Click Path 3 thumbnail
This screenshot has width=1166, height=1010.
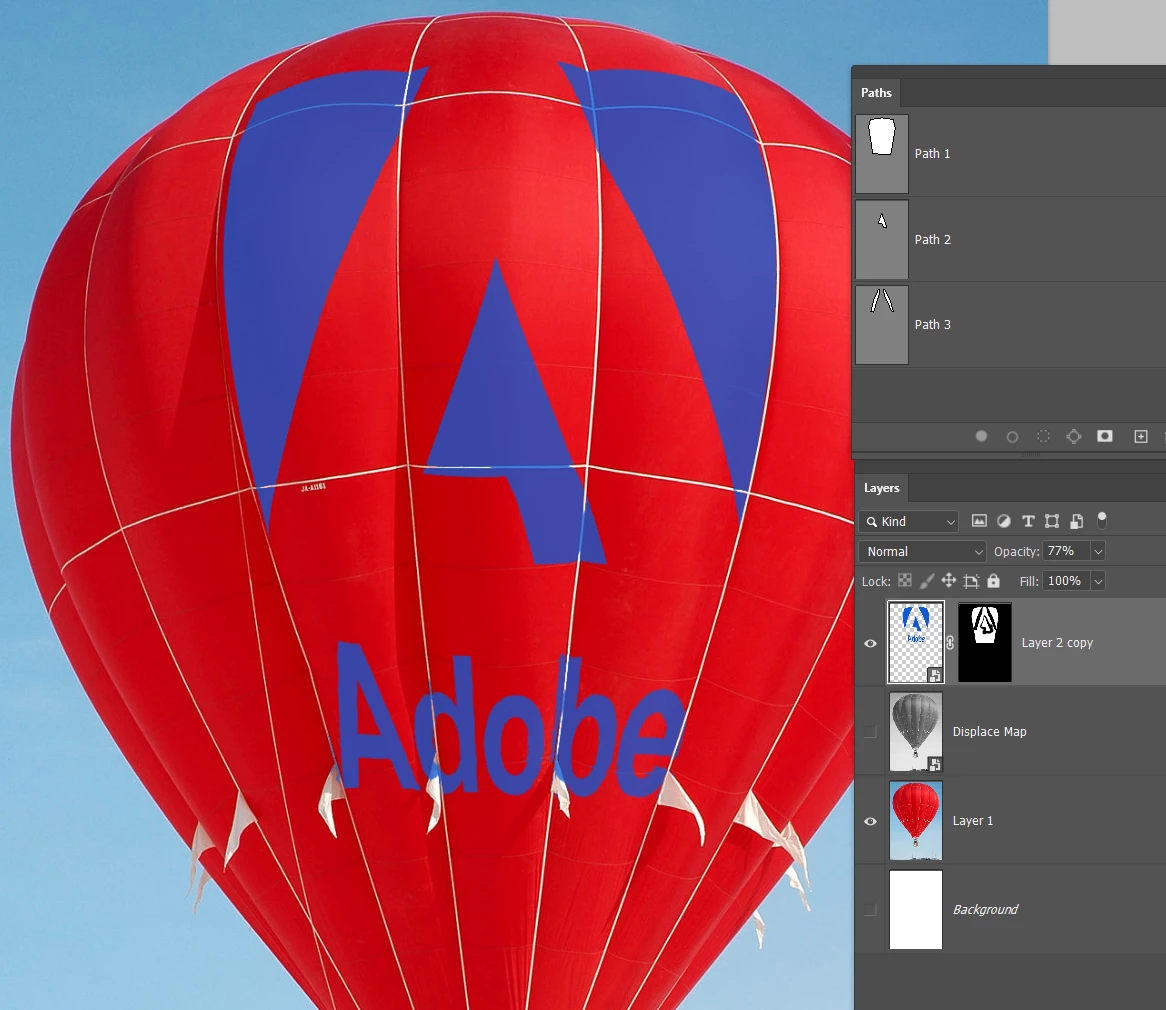point(882,325)
